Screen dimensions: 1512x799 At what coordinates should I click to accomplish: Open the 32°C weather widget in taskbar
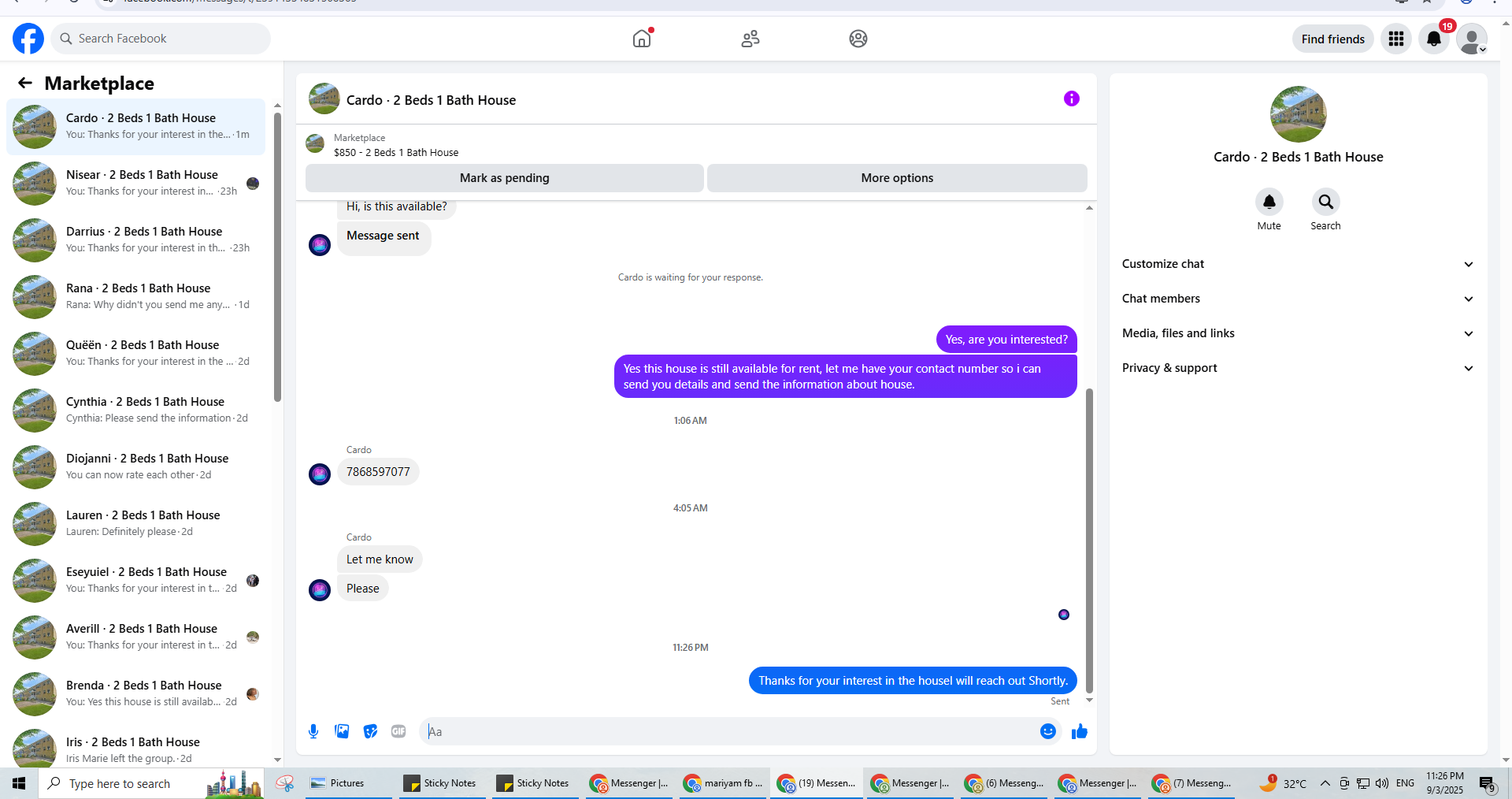pyautogui.click(x=1283, y=783)
